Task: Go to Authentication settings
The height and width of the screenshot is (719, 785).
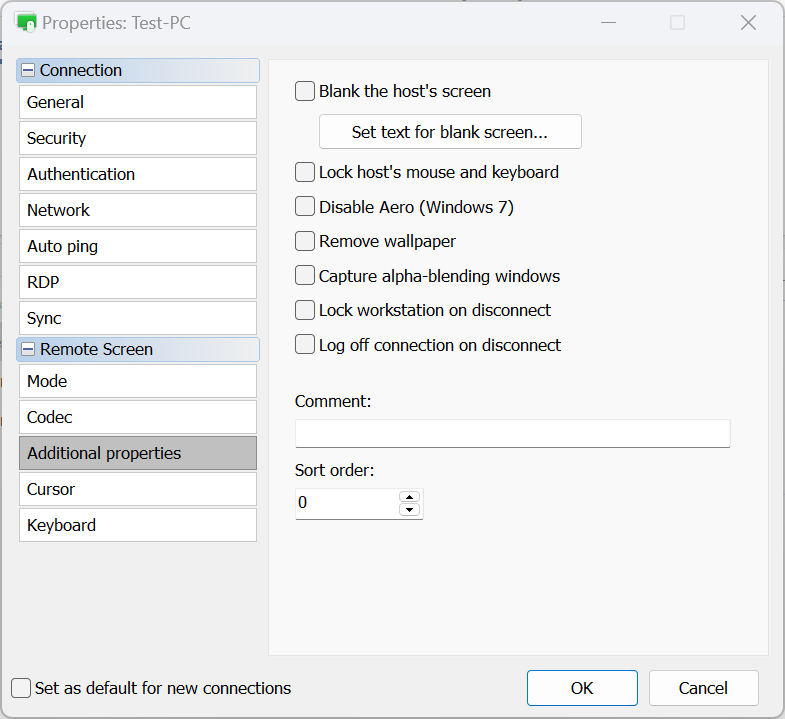Action: click(x=138, y=174)
